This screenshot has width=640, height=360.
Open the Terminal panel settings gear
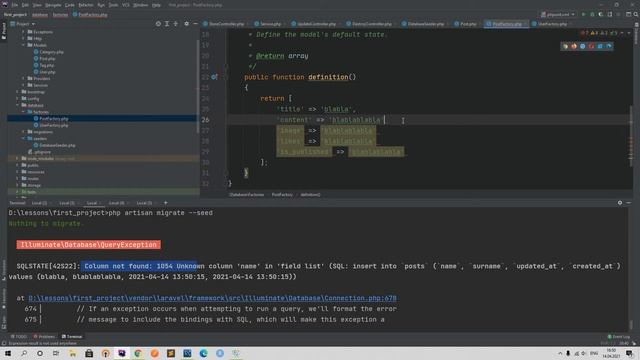[x=620, y=203]
